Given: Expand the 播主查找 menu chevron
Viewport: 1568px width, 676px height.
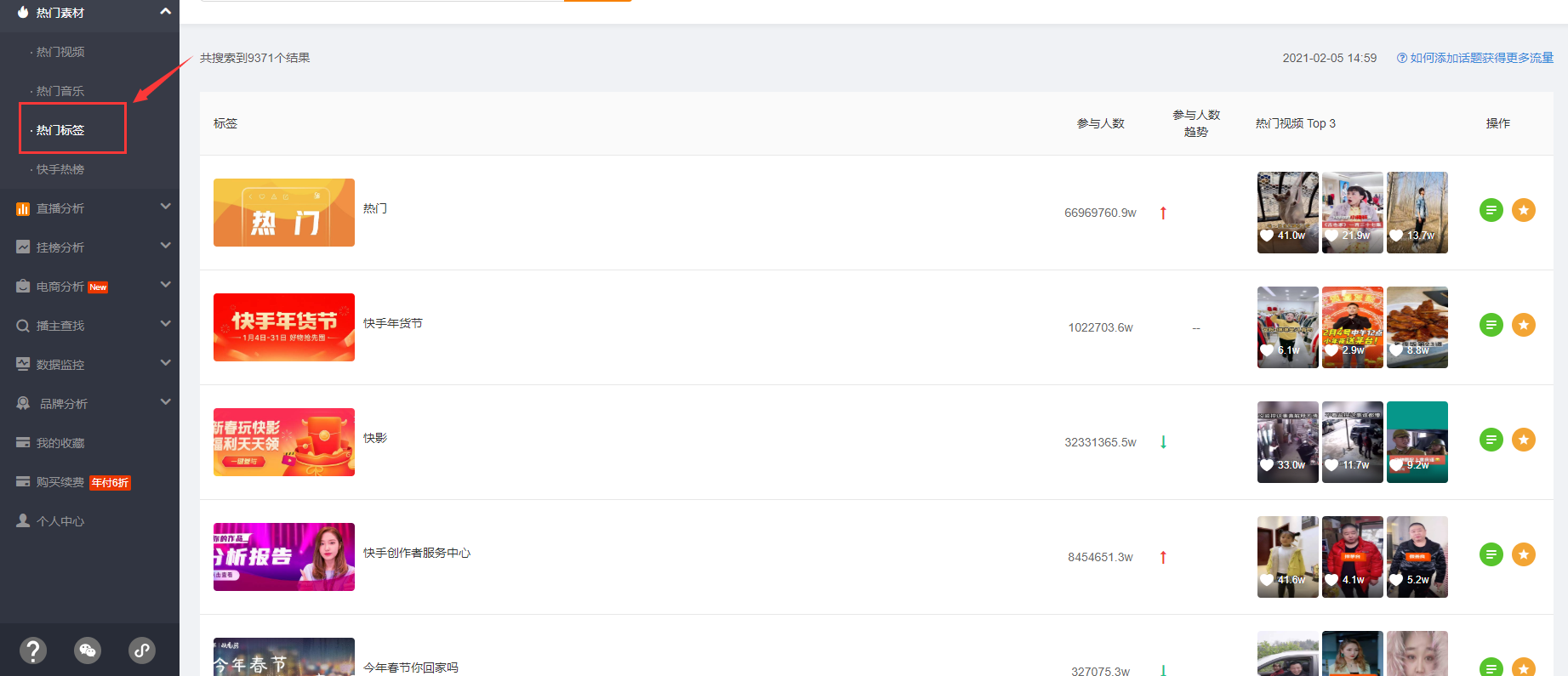Looking at the screenshot, I should click(x=165, y=324).
